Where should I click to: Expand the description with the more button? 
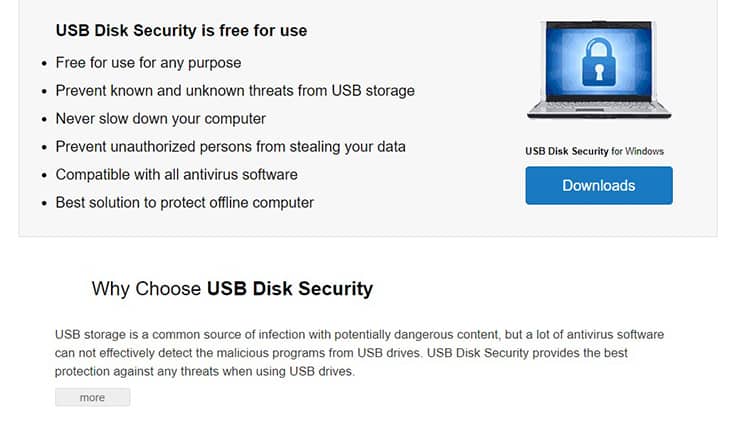tap(92, 397)
